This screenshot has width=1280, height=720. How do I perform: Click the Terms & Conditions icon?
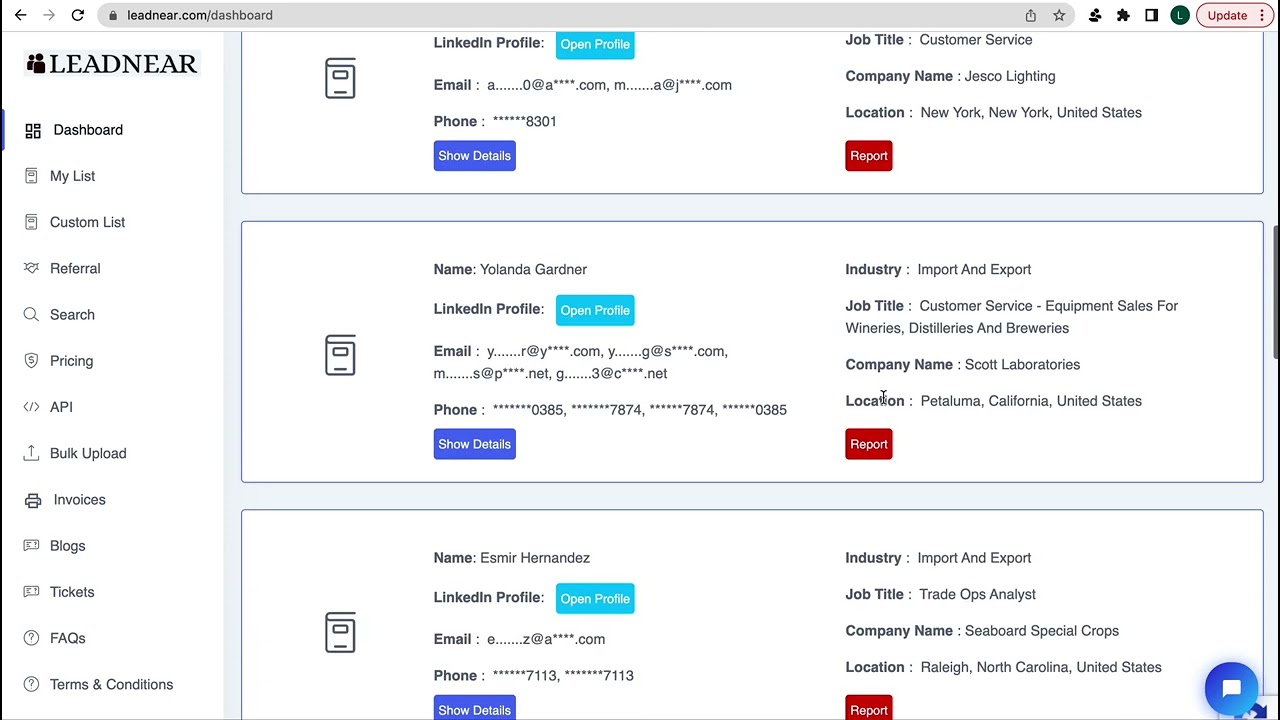click(x=31, y=684)
